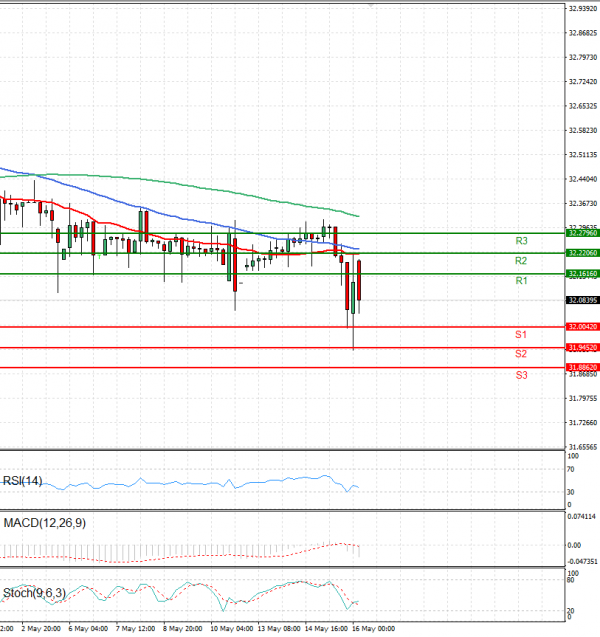
Task: Click the 8 May 20:00 time label
Action: 183,629
